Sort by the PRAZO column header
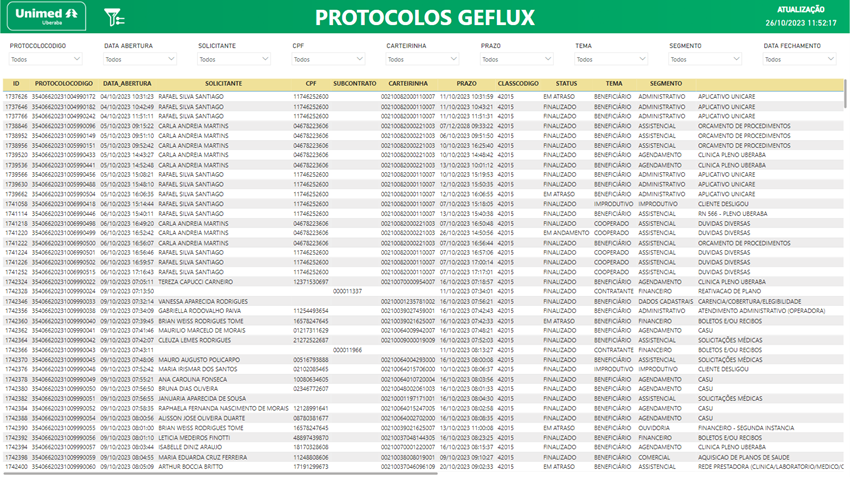850x477 pixels. tap(466, 83)
